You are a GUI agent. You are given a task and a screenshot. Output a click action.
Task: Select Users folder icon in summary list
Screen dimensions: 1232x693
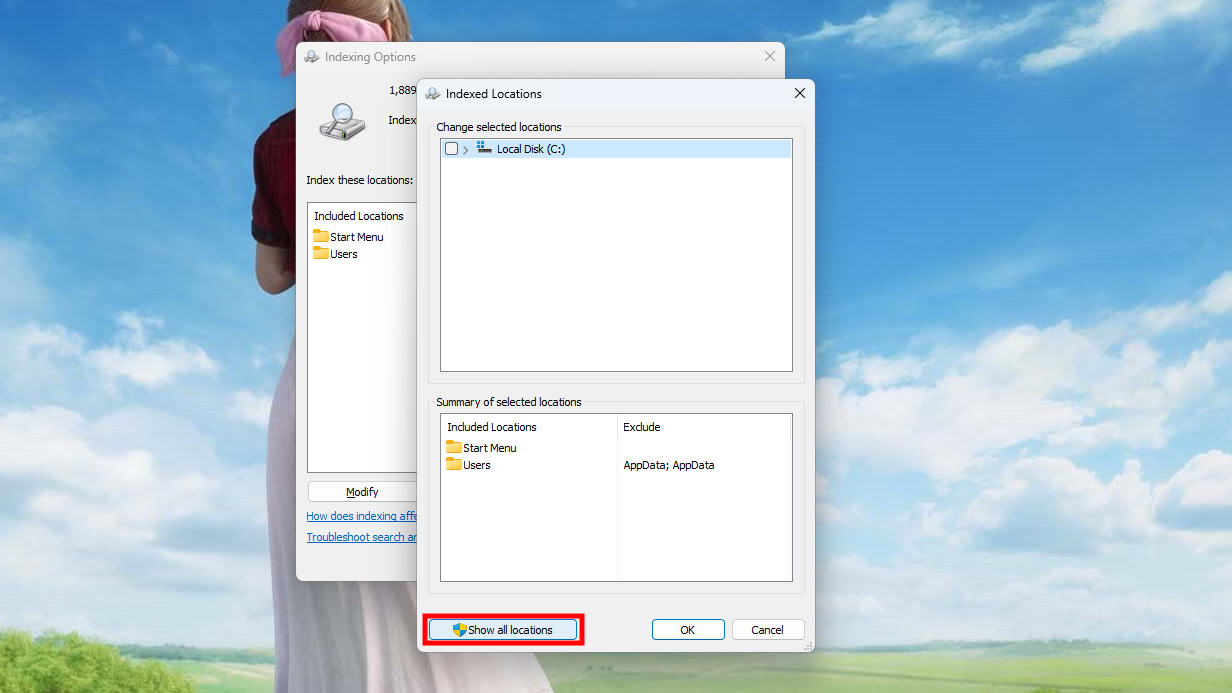[454, 464]
